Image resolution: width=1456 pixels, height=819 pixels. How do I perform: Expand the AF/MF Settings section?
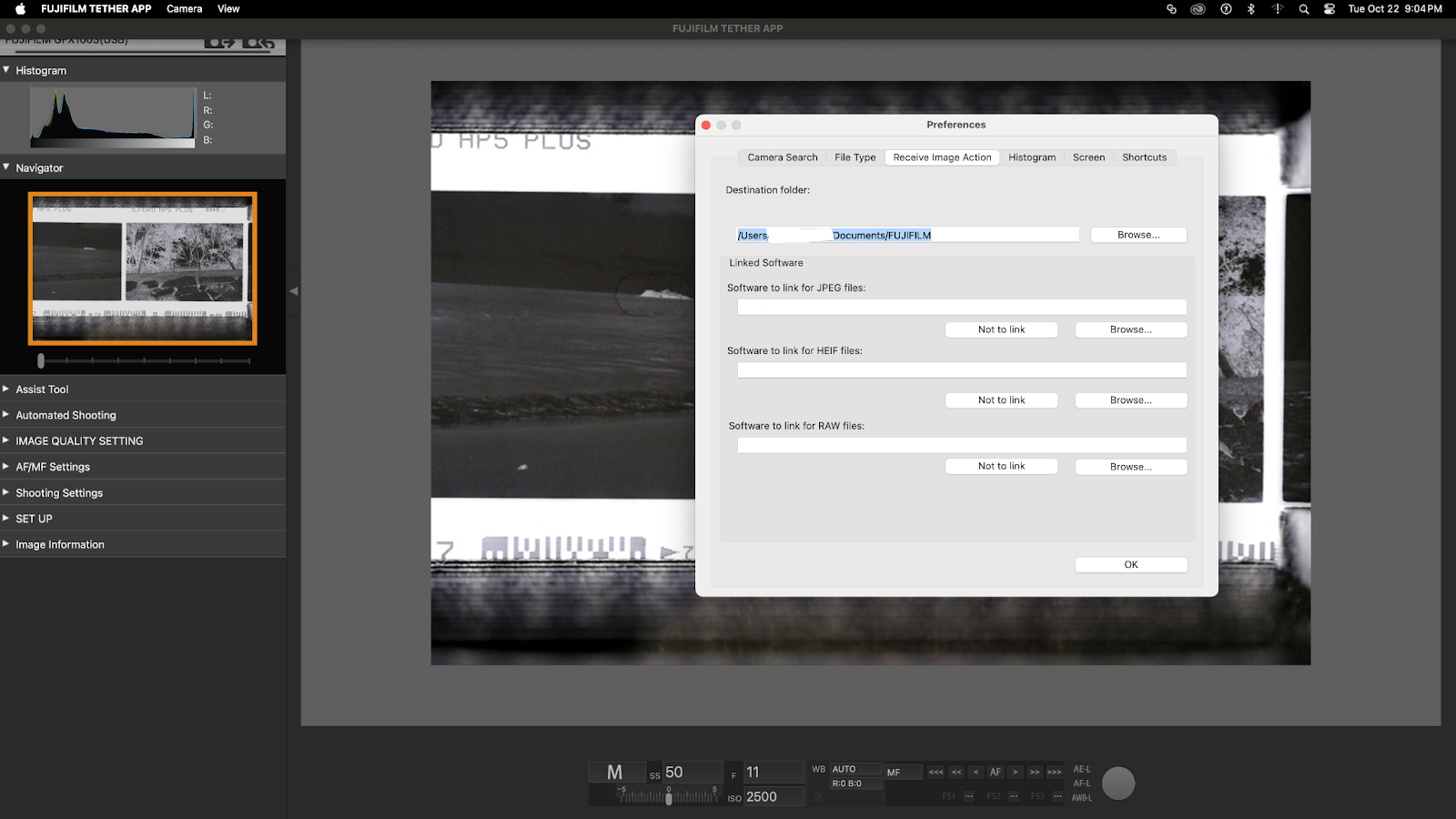pos(6,467)
